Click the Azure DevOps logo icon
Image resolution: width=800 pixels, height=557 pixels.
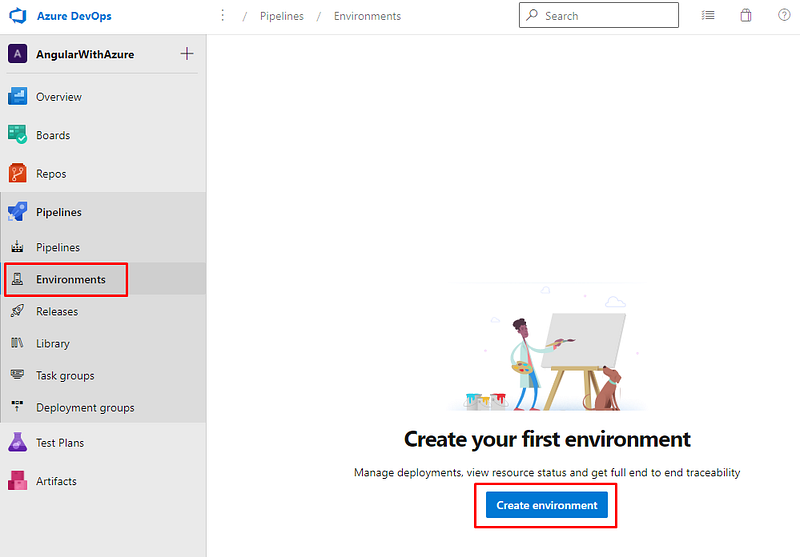pos(18,16)
